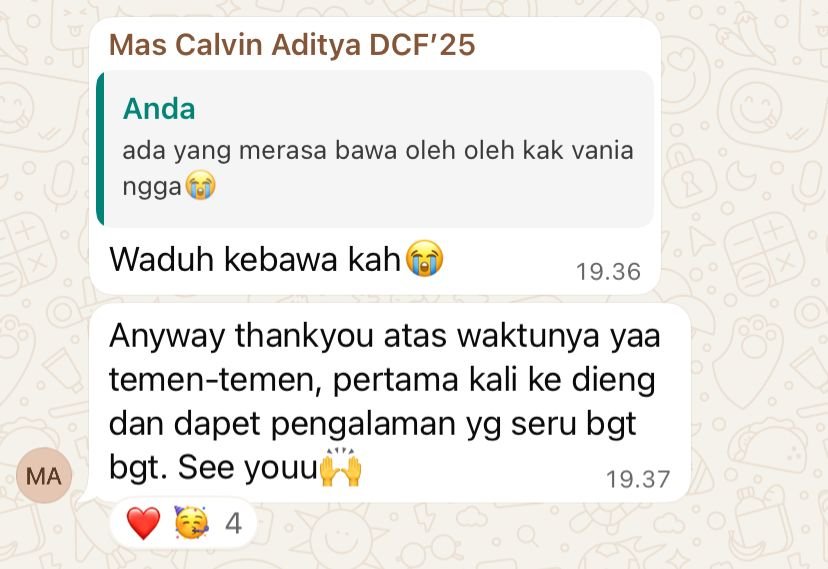The height and width of the screenshot is (569, 828).
Task: Open sender name Mas Calvin Aditya DCF'25
Action: (x=292, y=44)
